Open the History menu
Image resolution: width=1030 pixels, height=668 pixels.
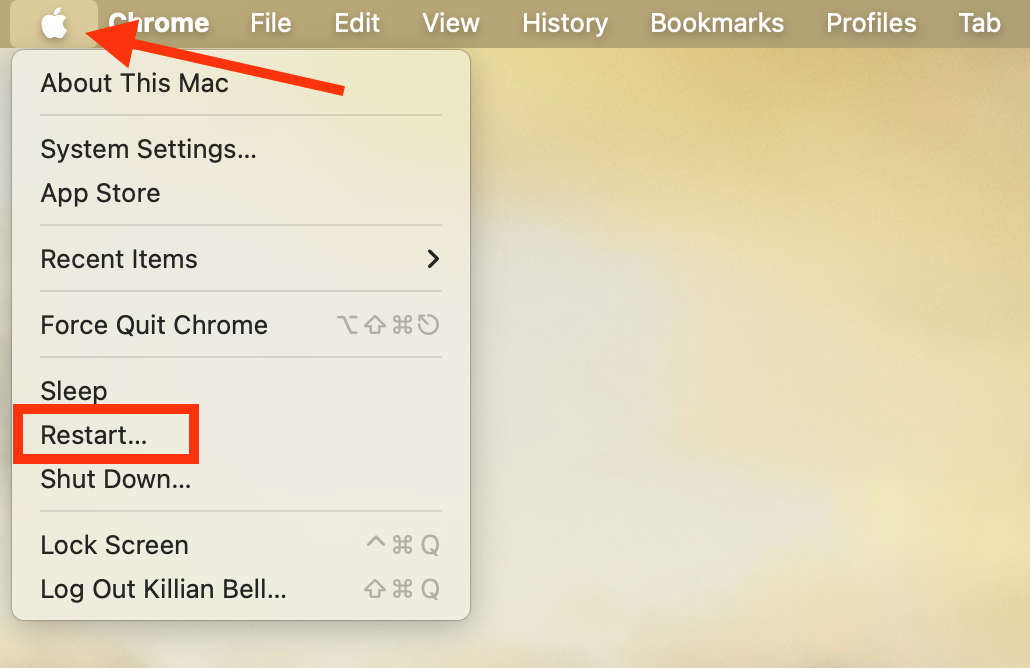coord(564,23)
